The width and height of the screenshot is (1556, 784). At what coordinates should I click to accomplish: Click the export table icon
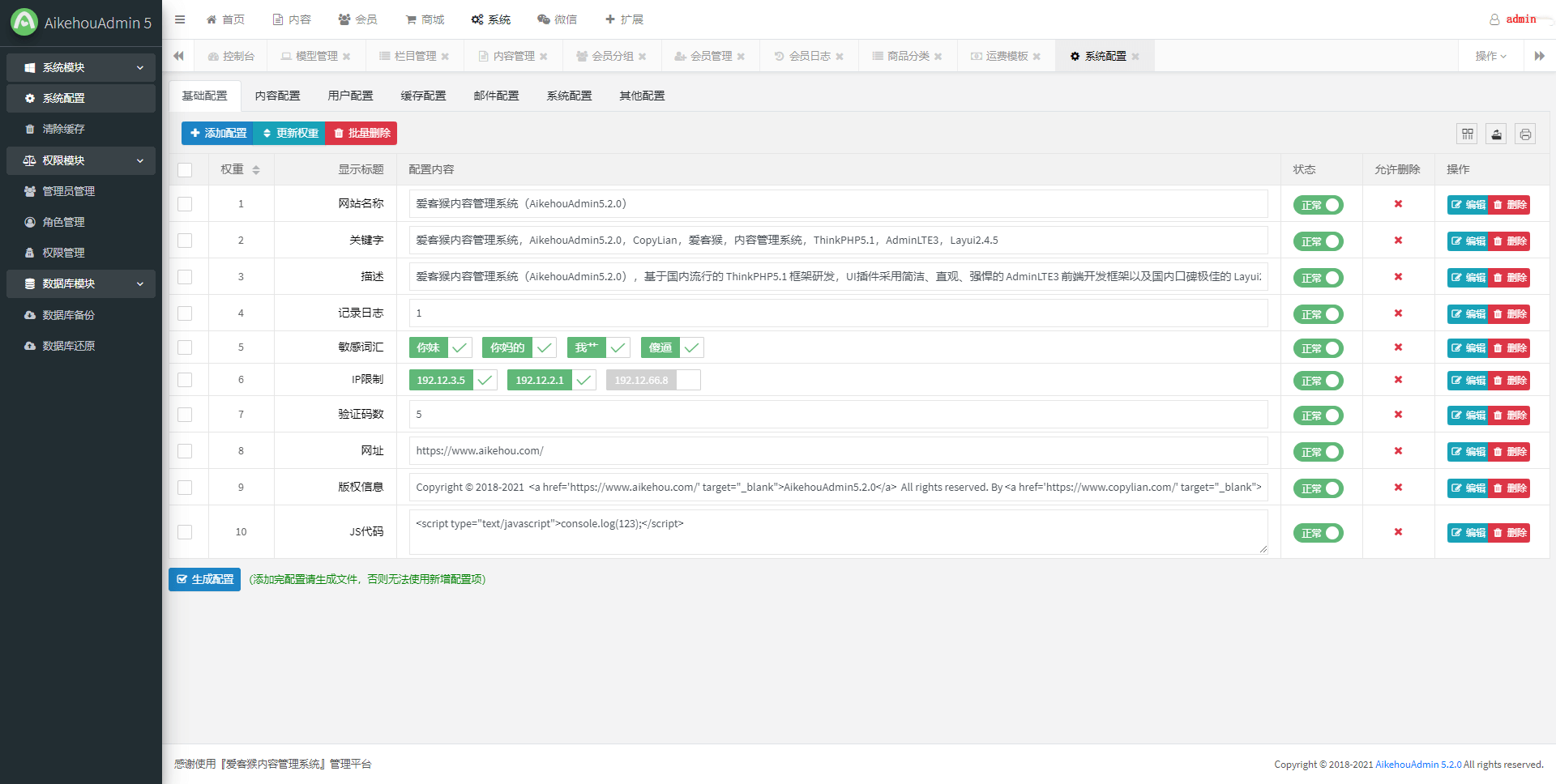point(1496,134)
